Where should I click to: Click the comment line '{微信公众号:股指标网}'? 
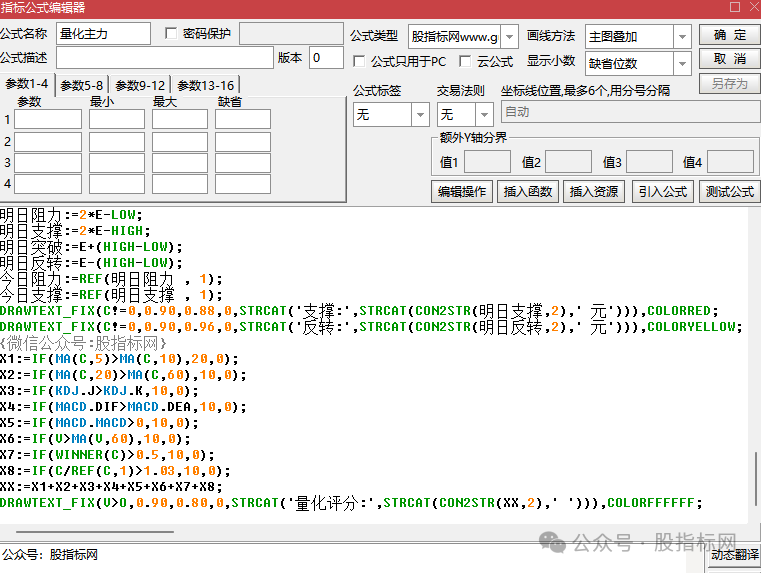tap(83, 343)
